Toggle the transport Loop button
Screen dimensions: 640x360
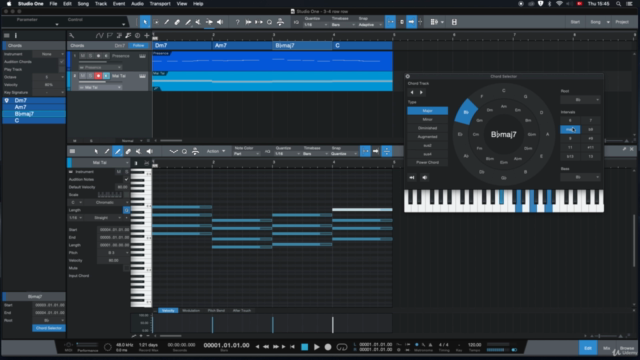pyautogui.click(x=342, y=347)
